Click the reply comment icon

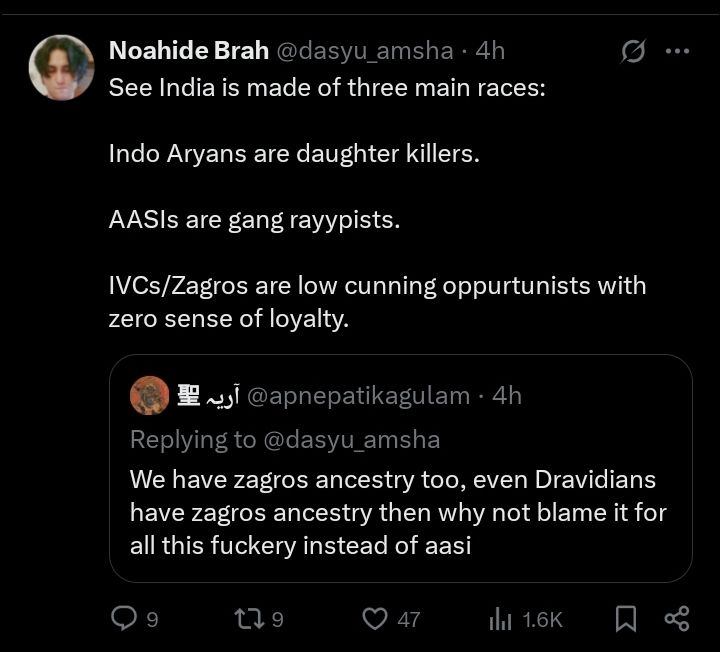point(124,619)
